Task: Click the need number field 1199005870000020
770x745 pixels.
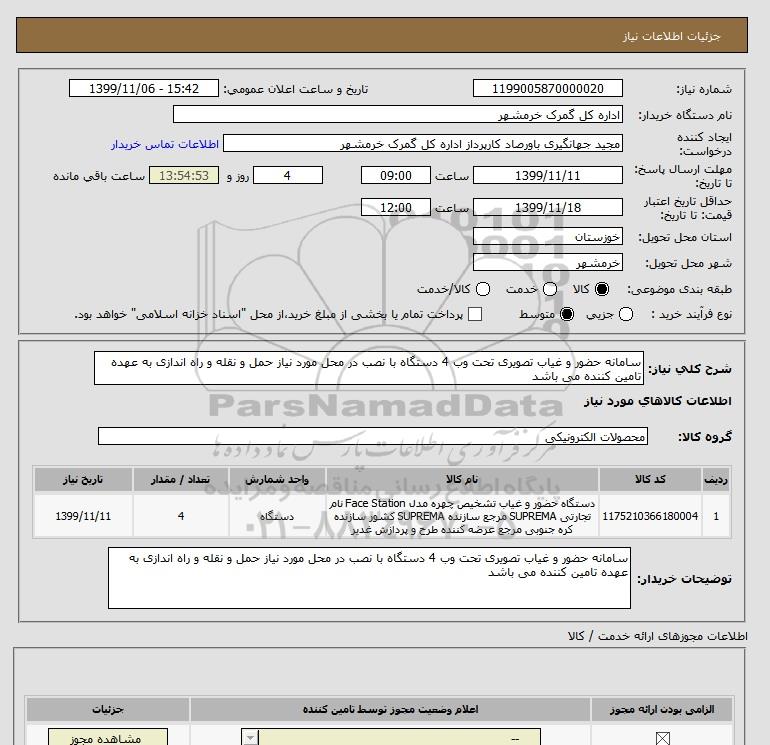Action: (548, 89)
